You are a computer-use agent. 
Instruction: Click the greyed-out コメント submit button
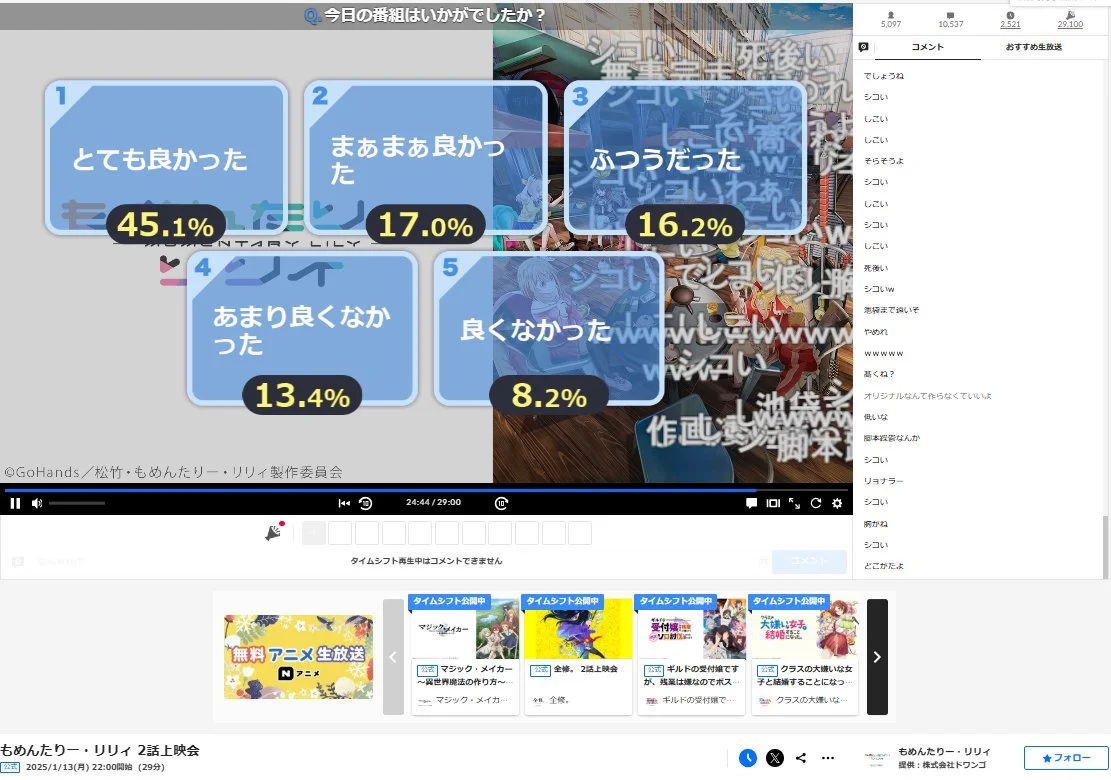809,561
